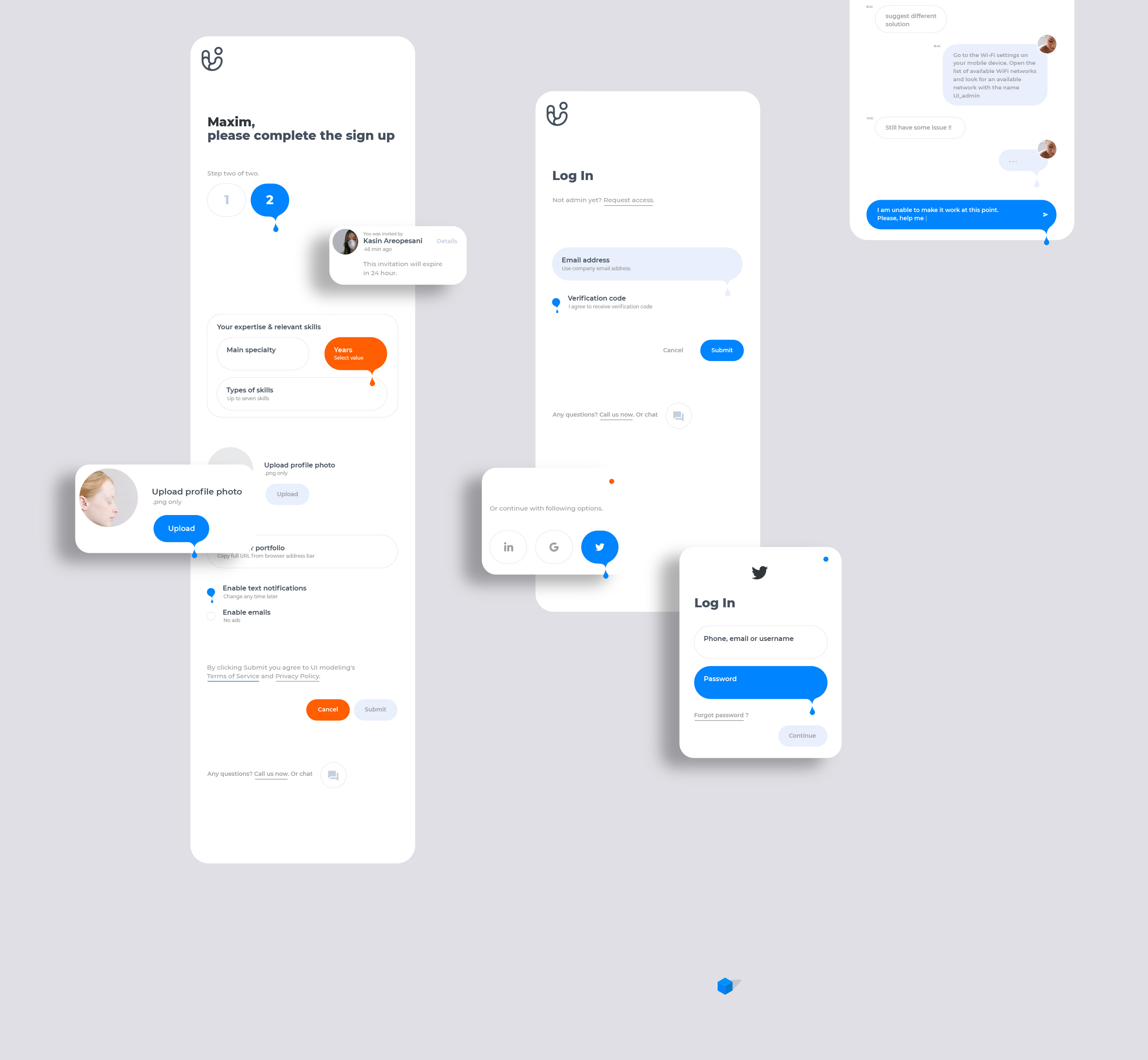Click the Twitter icon in social login row
Image resolution: width=1148 pixels, height=1060 pixels.
pyautogui.click(x=600, y=547)
